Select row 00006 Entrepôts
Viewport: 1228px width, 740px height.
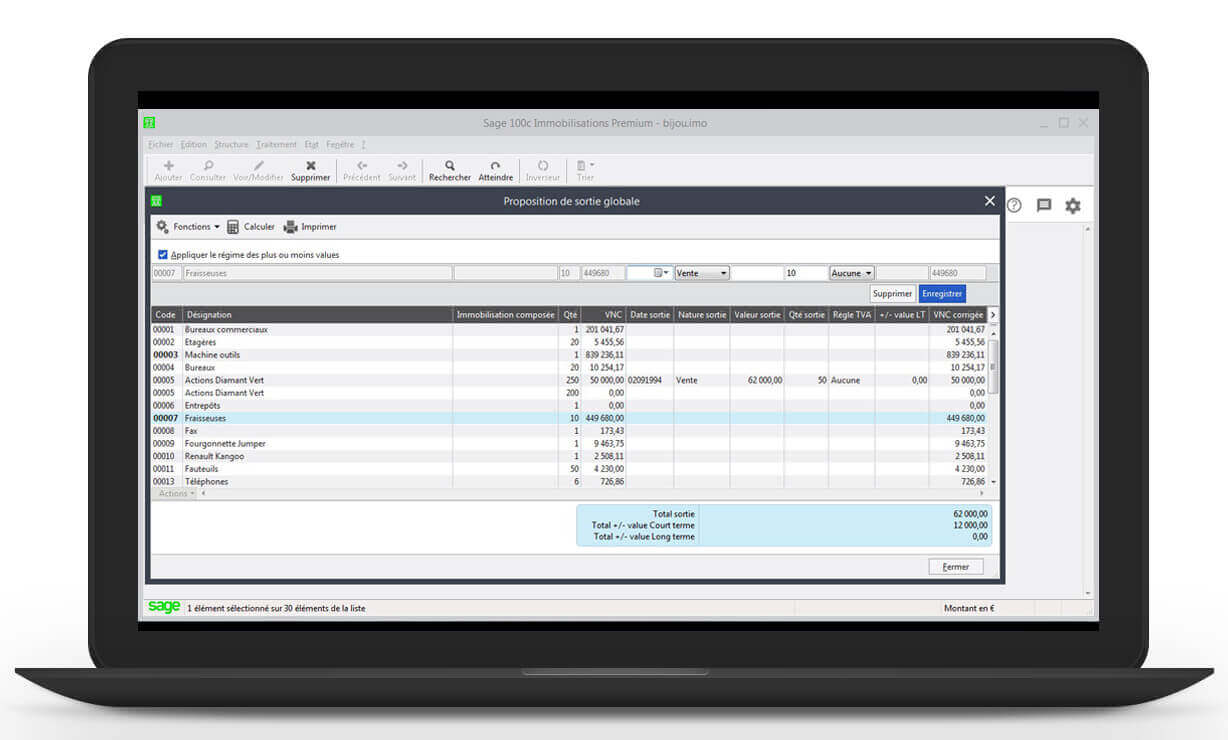tap(569, 406)
